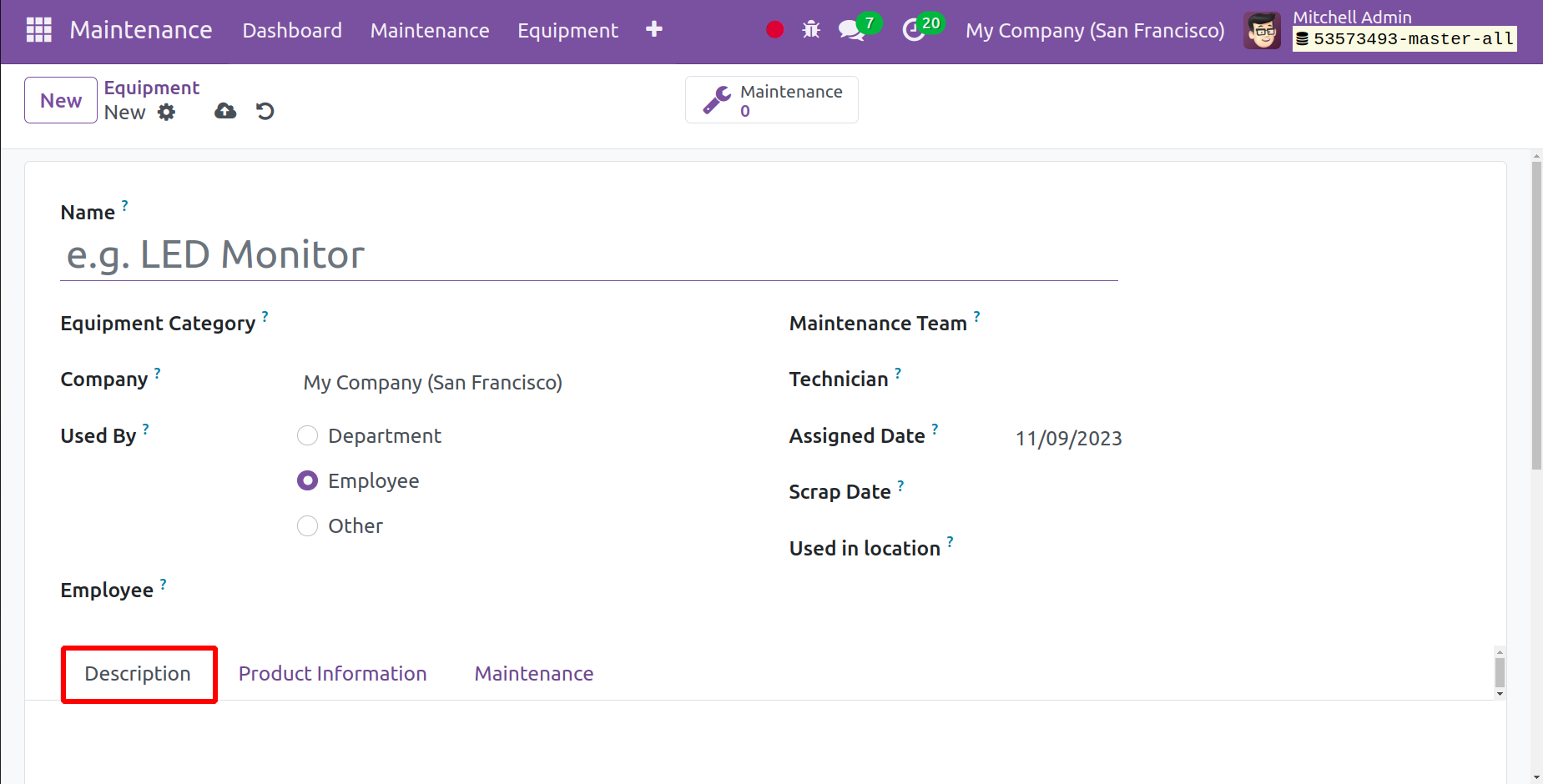1543x784 pixels.
Task: Discard changes with the undo icon
Action: click(x=265, y=111)
